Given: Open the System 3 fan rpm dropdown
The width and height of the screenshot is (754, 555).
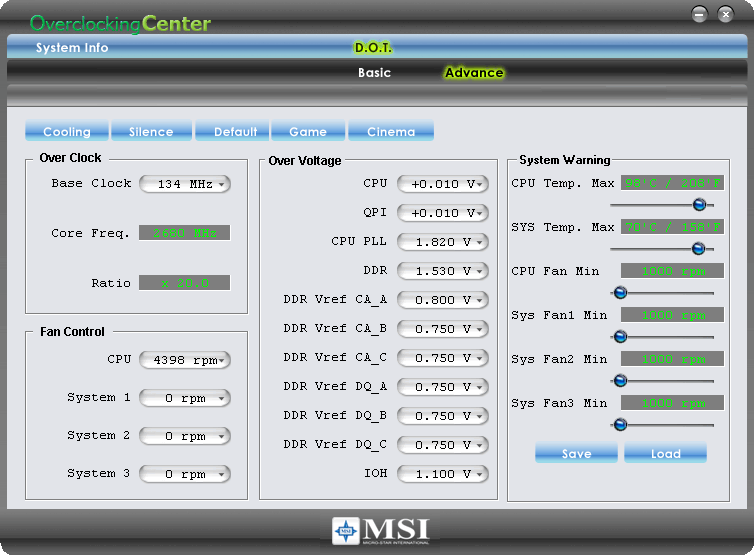Looking at the screenshot, I should [x=185, y=474].
